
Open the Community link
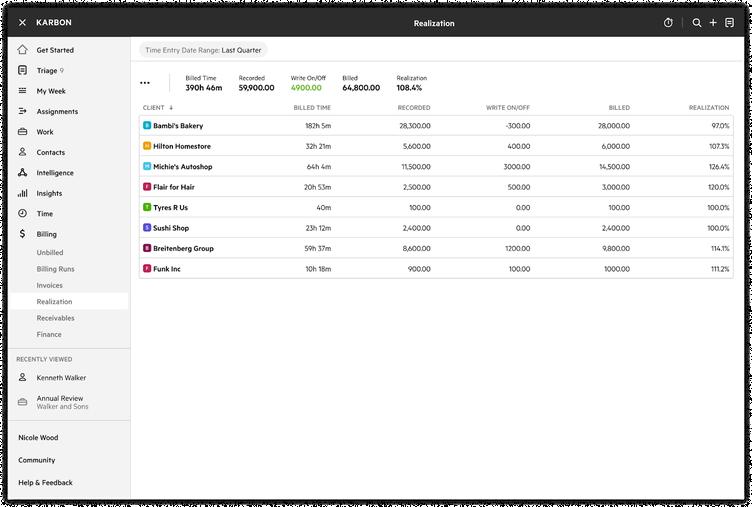(36, 460)
